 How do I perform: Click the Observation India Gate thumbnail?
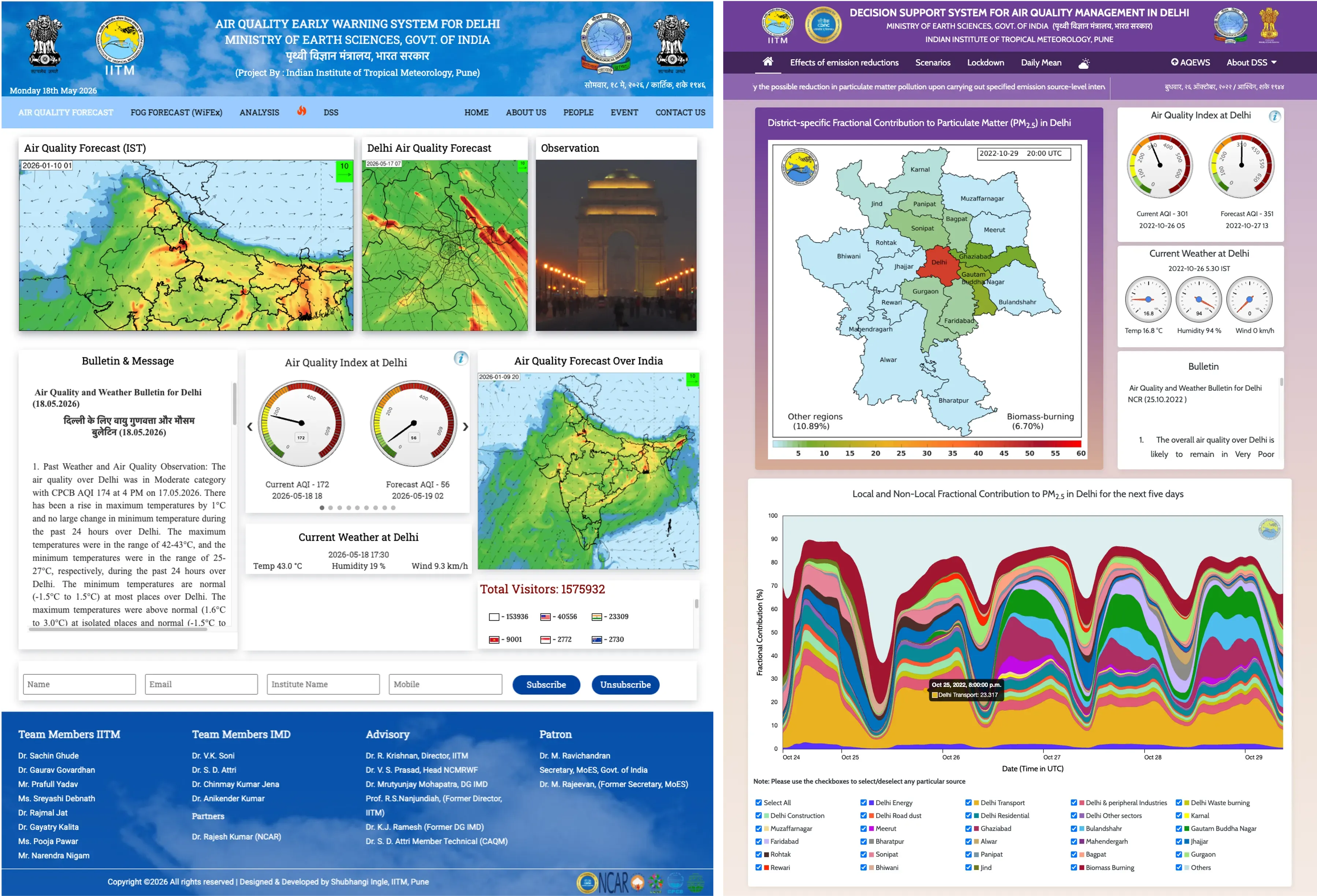point(616,245)
